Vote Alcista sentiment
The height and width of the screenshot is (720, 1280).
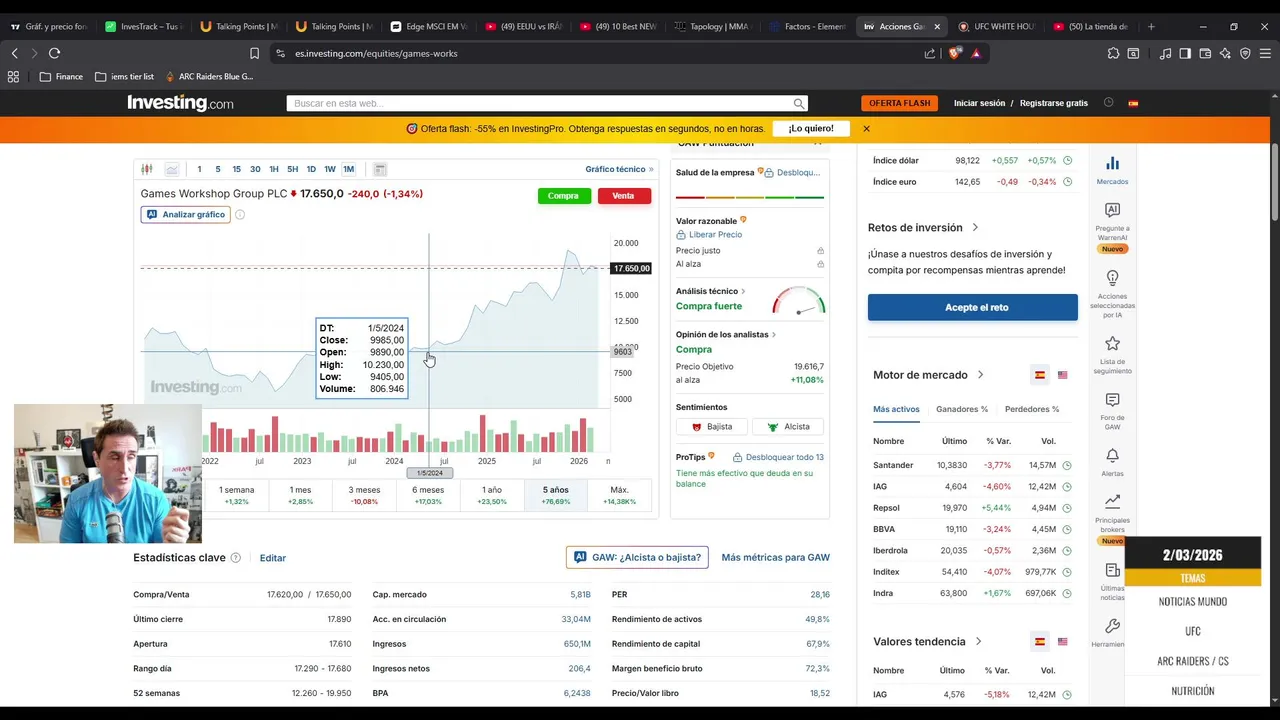click(x=788, y=427)
